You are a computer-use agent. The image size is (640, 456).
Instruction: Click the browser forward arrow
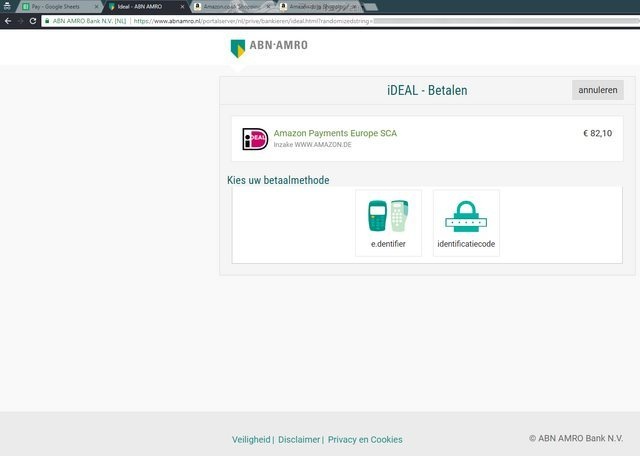20,21
